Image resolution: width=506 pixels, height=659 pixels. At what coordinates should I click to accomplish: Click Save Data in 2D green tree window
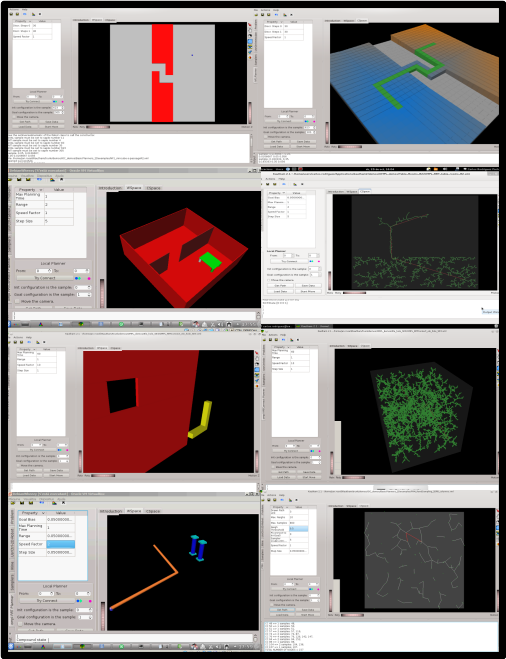click(x=308, y=285)
